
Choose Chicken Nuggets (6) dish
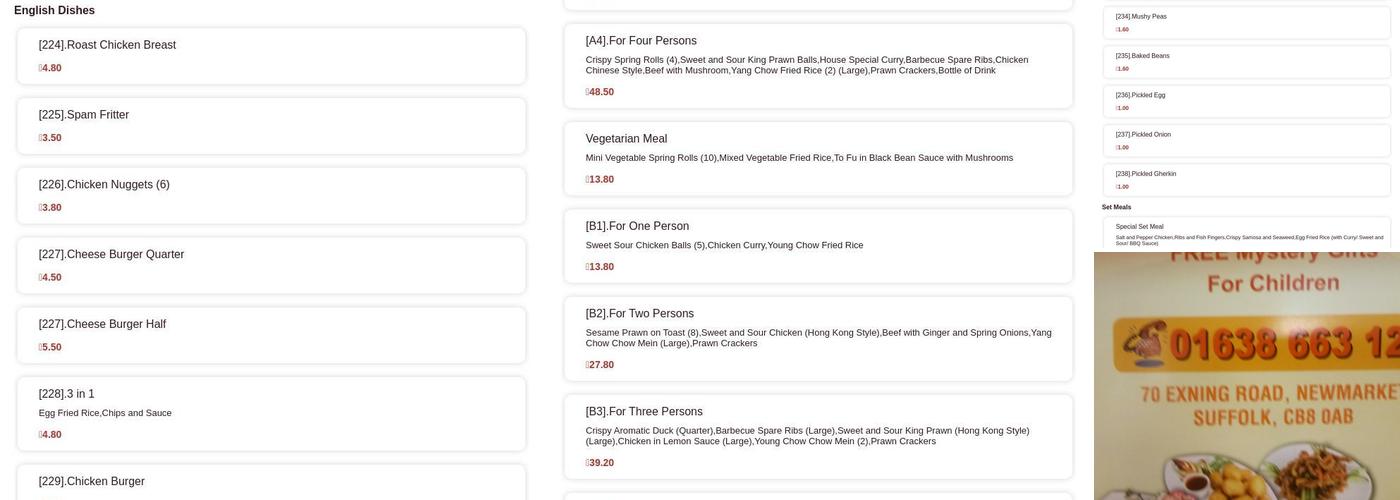[271, 196]
